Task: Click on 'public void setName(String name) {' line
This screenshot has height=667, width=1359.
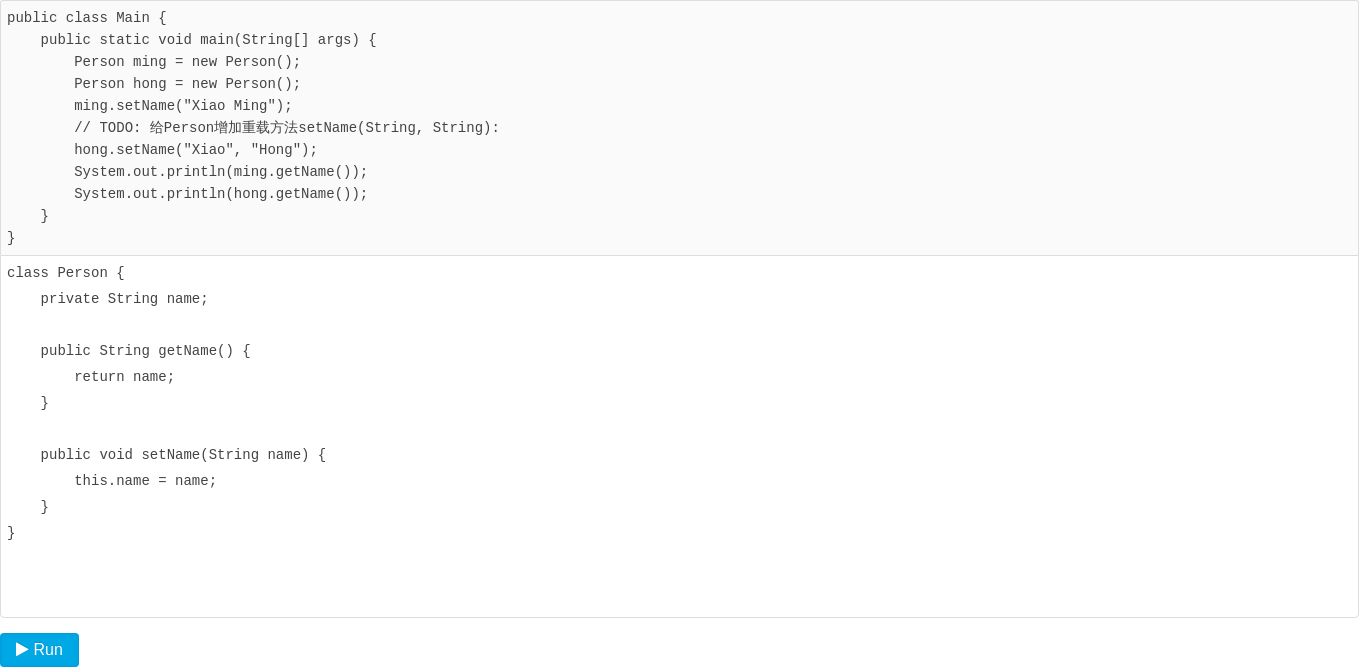Action: (183, 455)
